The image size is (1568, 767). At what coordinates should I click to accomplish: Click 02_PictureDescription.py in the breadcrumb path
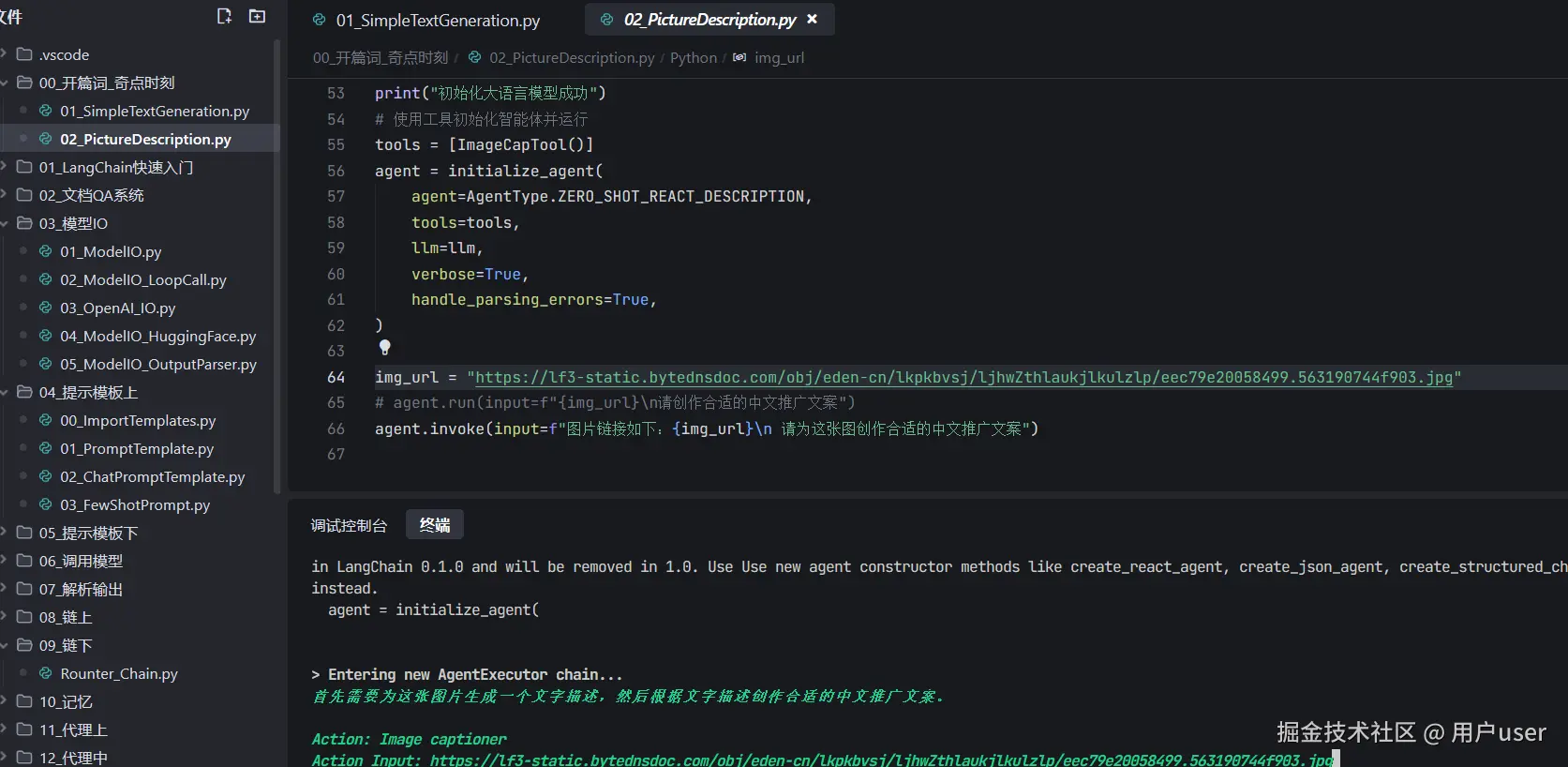(571, 58)
